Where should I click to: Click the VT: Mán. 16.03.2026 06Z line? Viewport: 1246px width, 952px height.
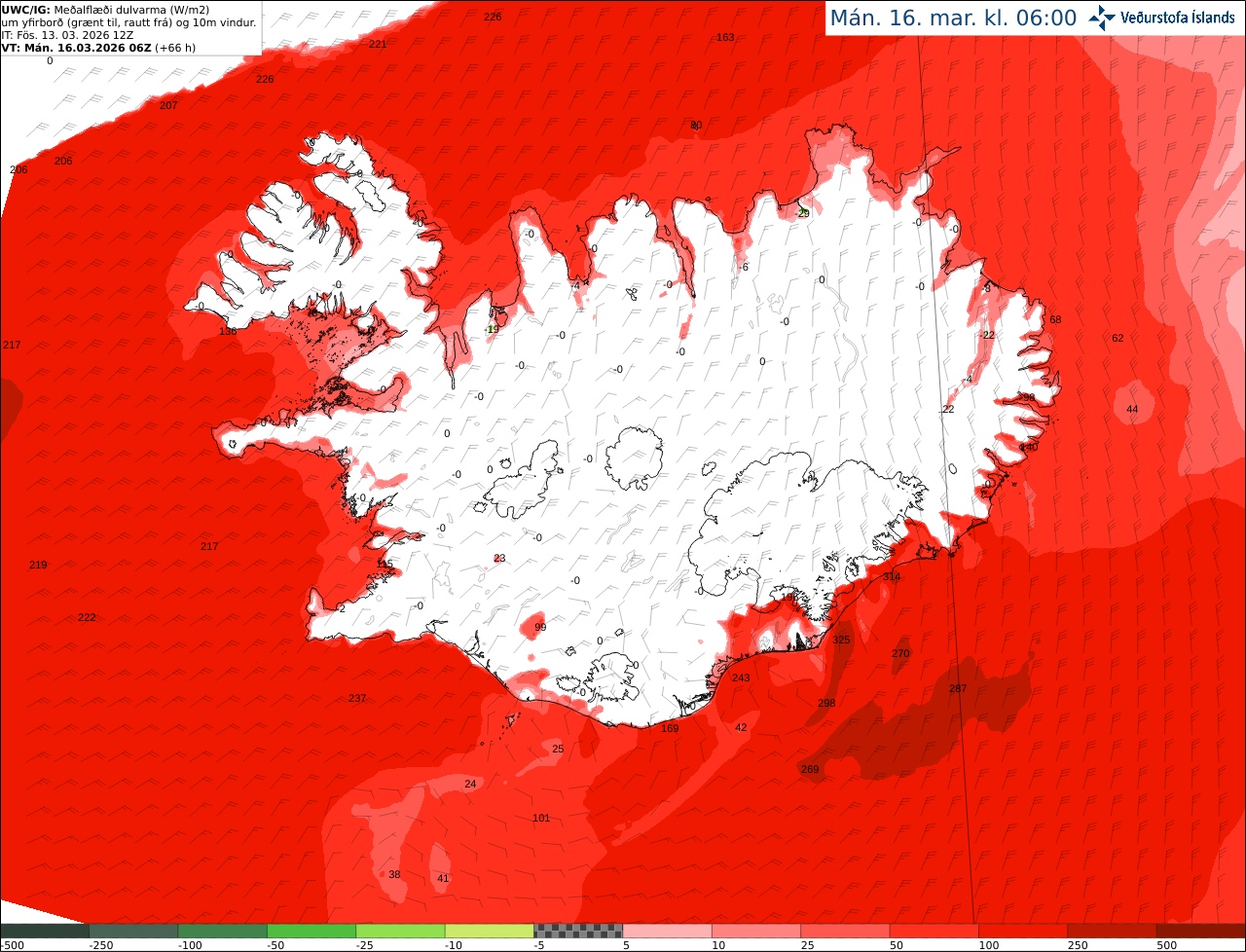98,47
